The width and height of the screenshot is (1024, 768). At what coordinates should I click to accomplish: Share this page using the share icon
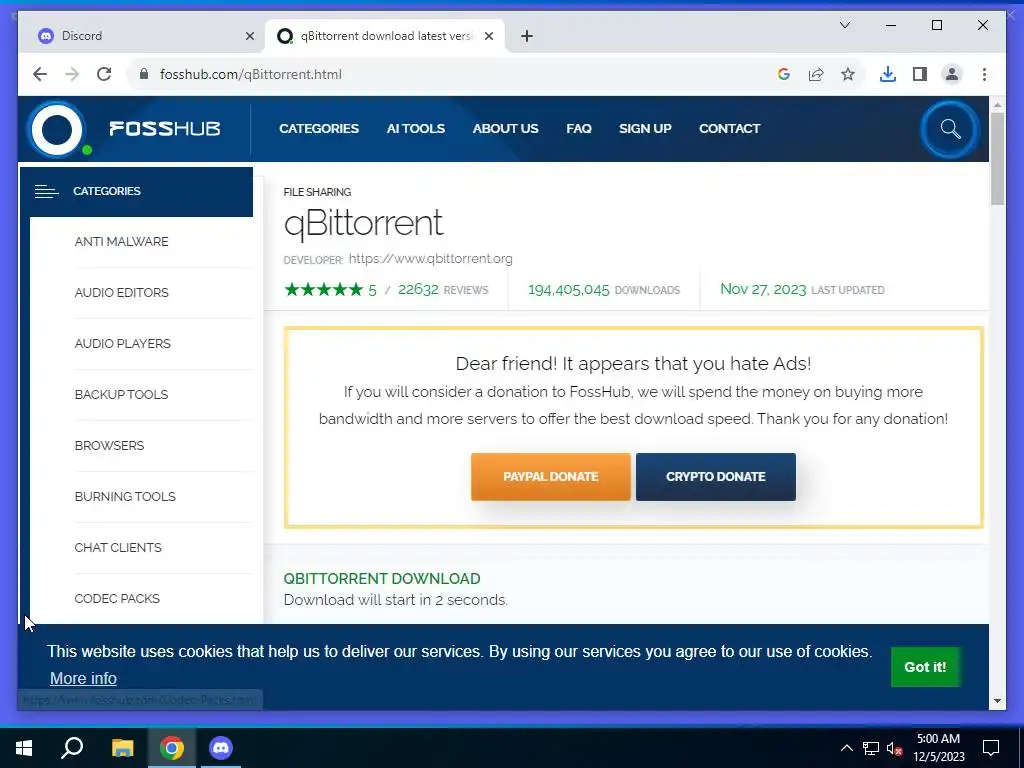point(816,74)
